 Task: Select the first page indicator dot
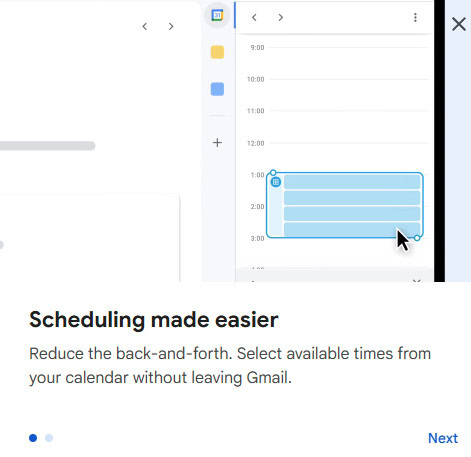33,438
